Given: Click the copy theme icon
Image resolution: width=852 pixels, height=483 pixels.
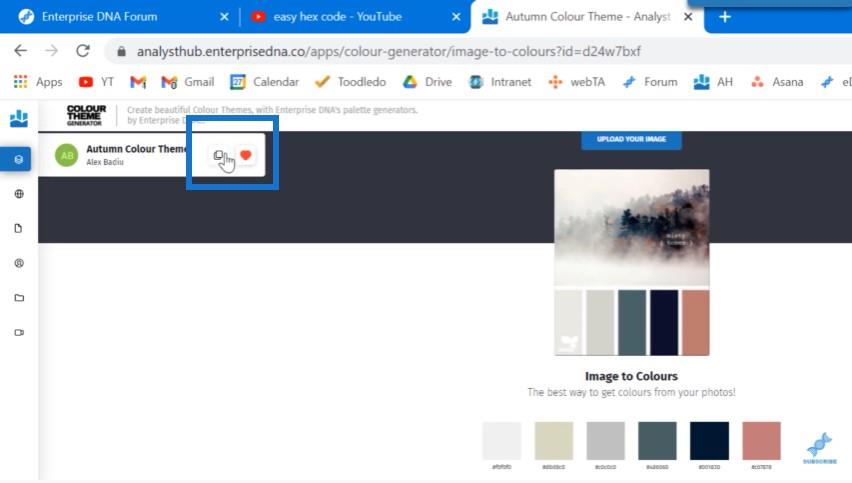Looking at the screenshot, I should (218, 155).
